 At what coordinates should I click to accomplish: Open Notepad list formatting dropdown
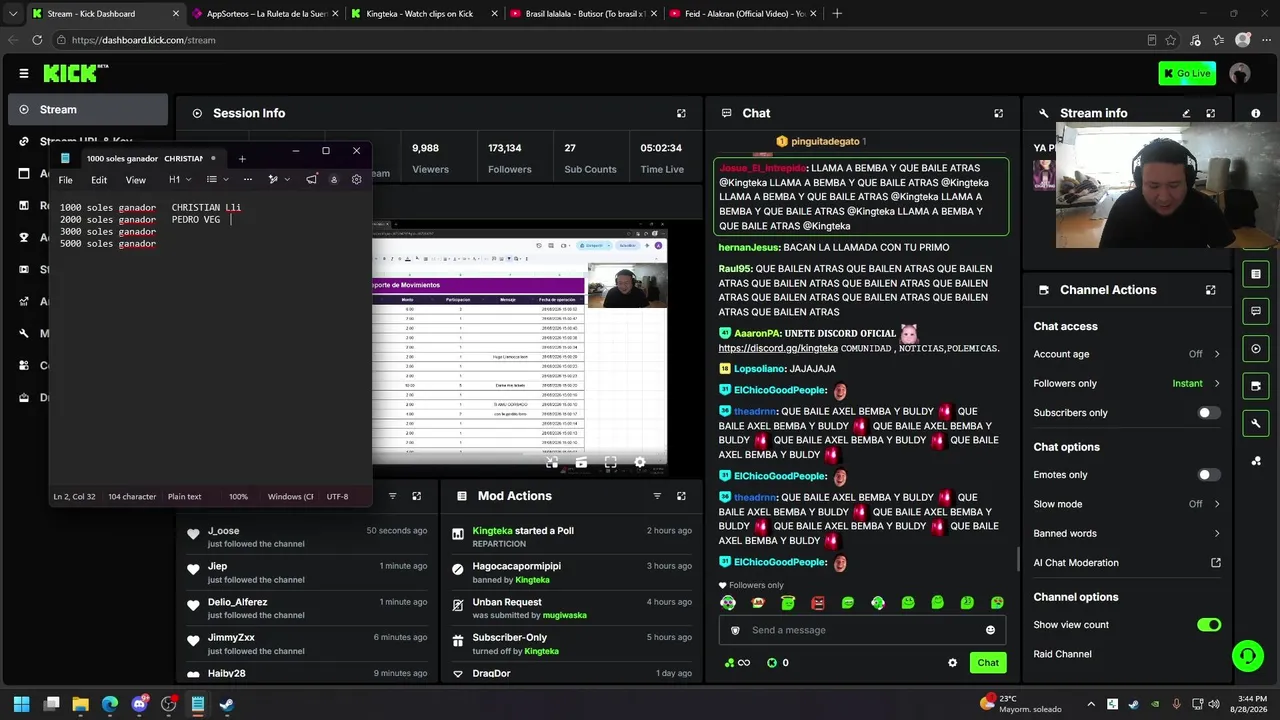coord(217,180)
